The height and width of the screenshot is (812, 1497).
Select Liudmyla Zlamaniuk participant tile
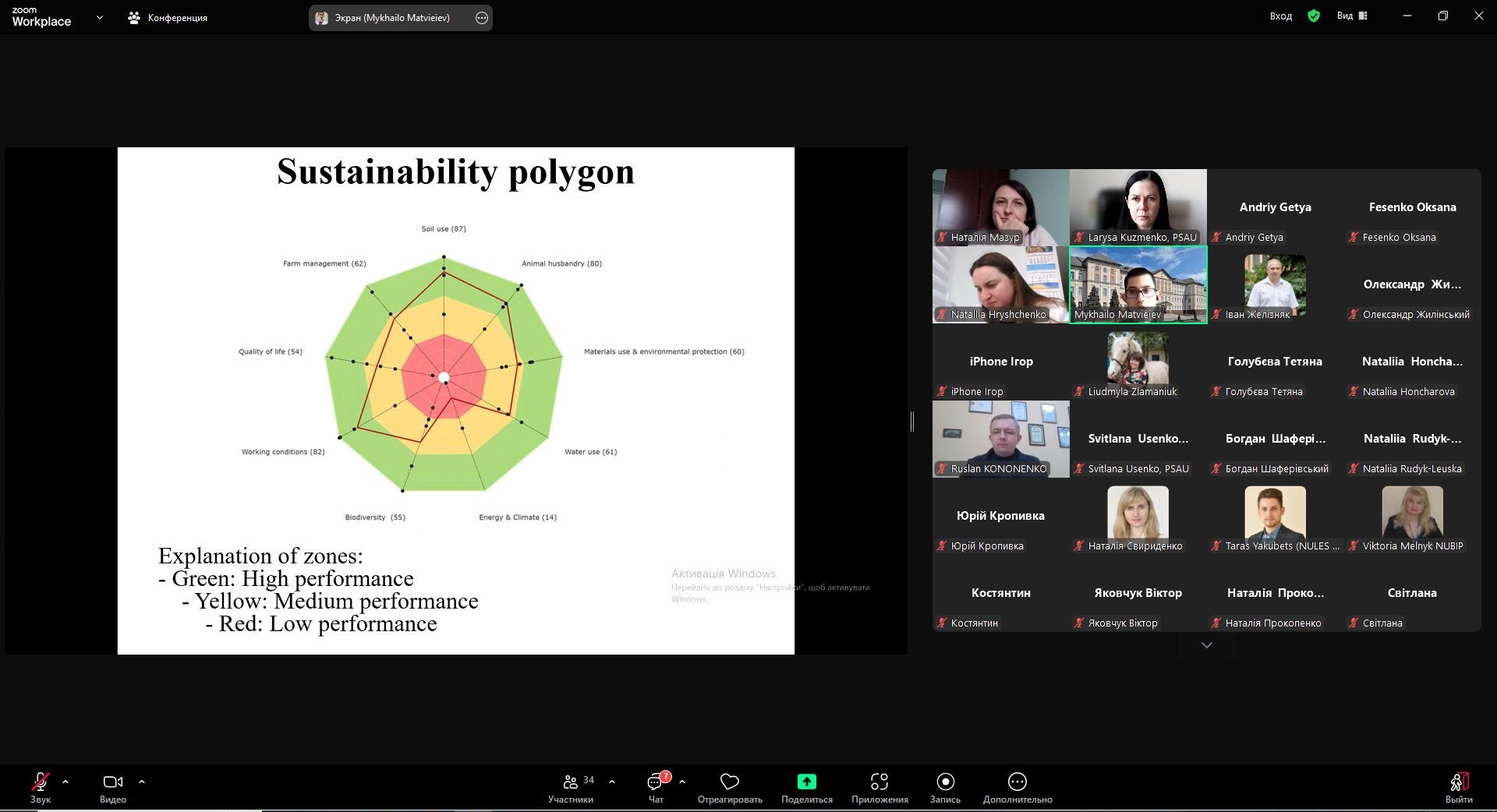click(x=1138, y=362)
